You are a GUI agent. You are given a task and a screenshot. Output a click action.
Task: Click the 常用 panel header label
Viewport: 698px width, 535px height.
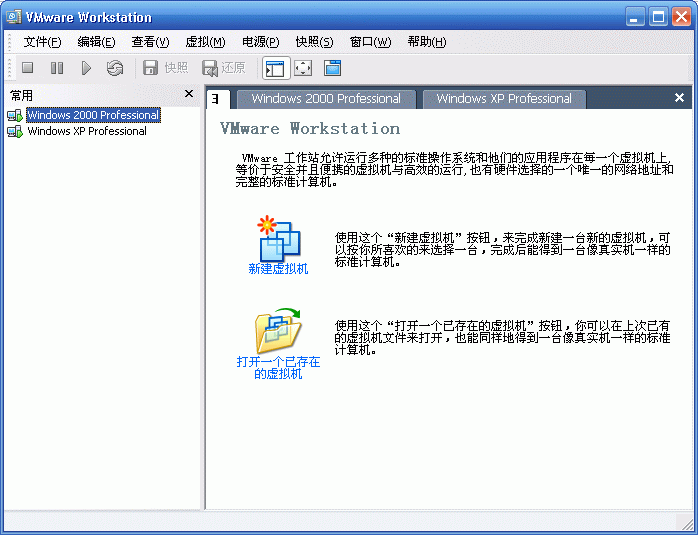click(21, 95)
